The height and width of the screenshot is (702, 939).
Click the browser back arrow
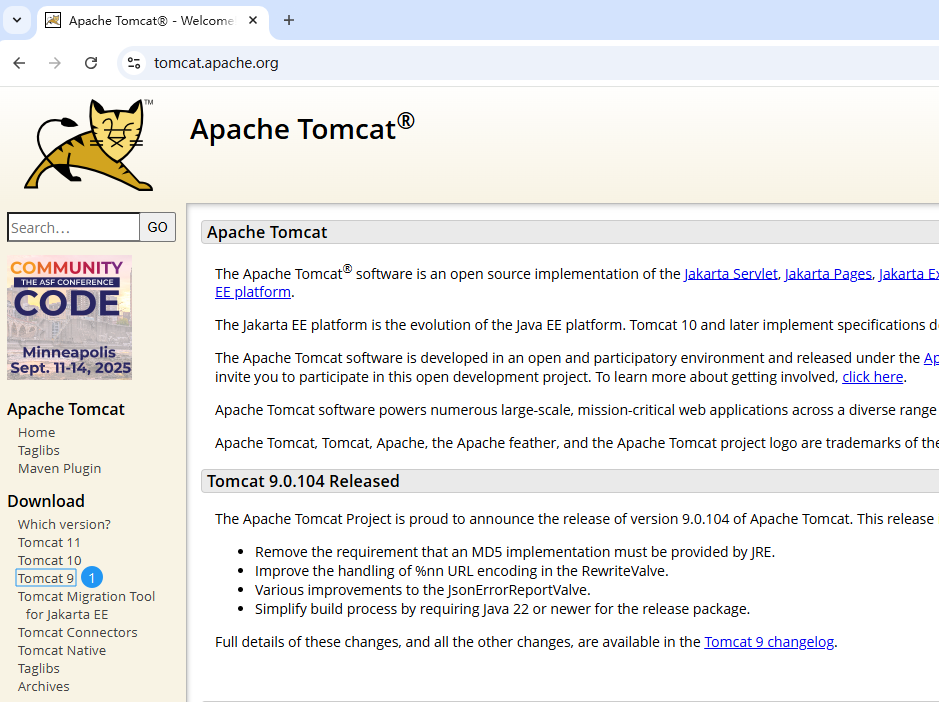pos(19,63)
